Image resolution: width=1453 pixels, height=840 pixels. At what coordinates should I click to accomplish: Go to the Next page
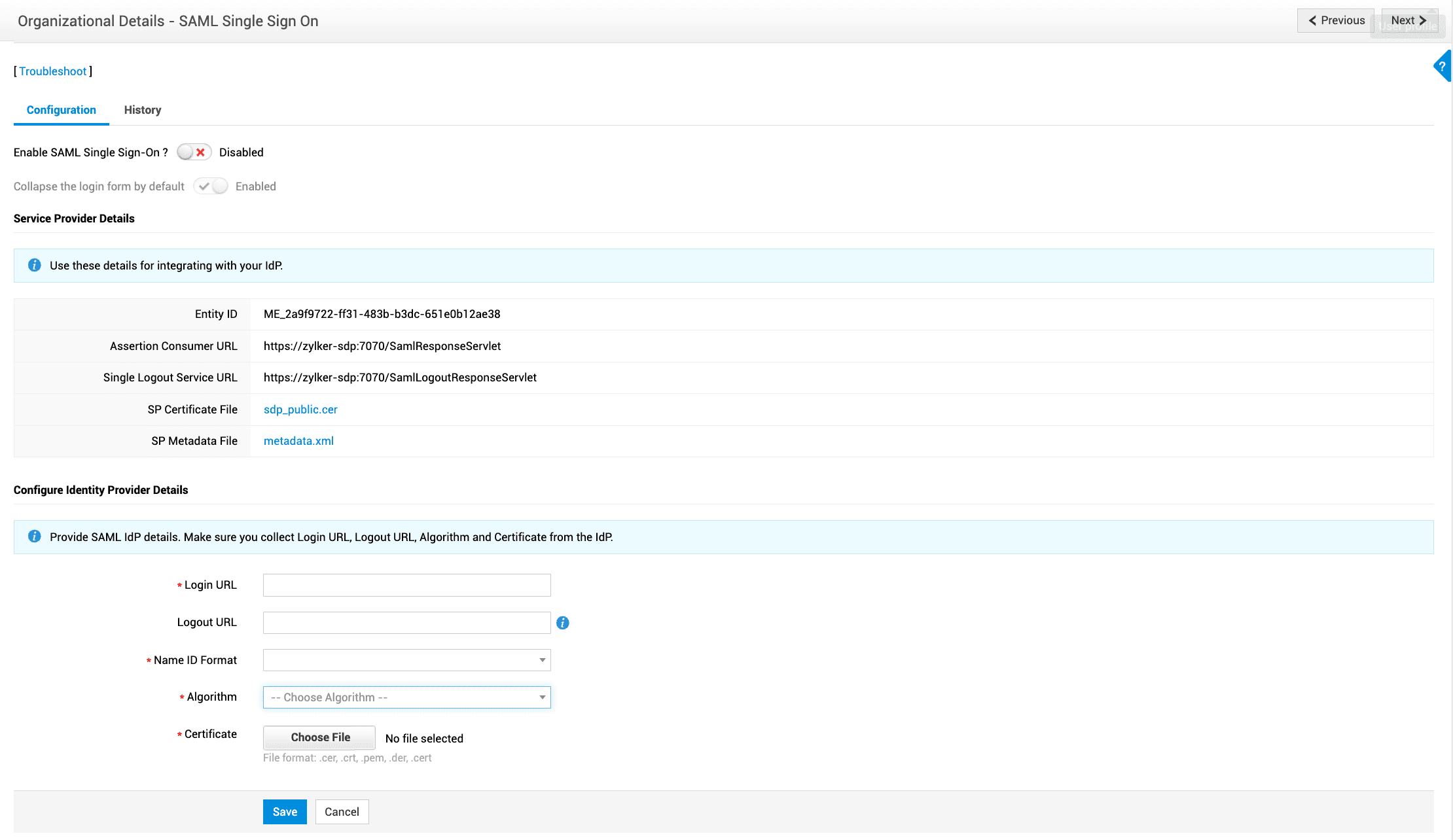(x=1408, y=20)
